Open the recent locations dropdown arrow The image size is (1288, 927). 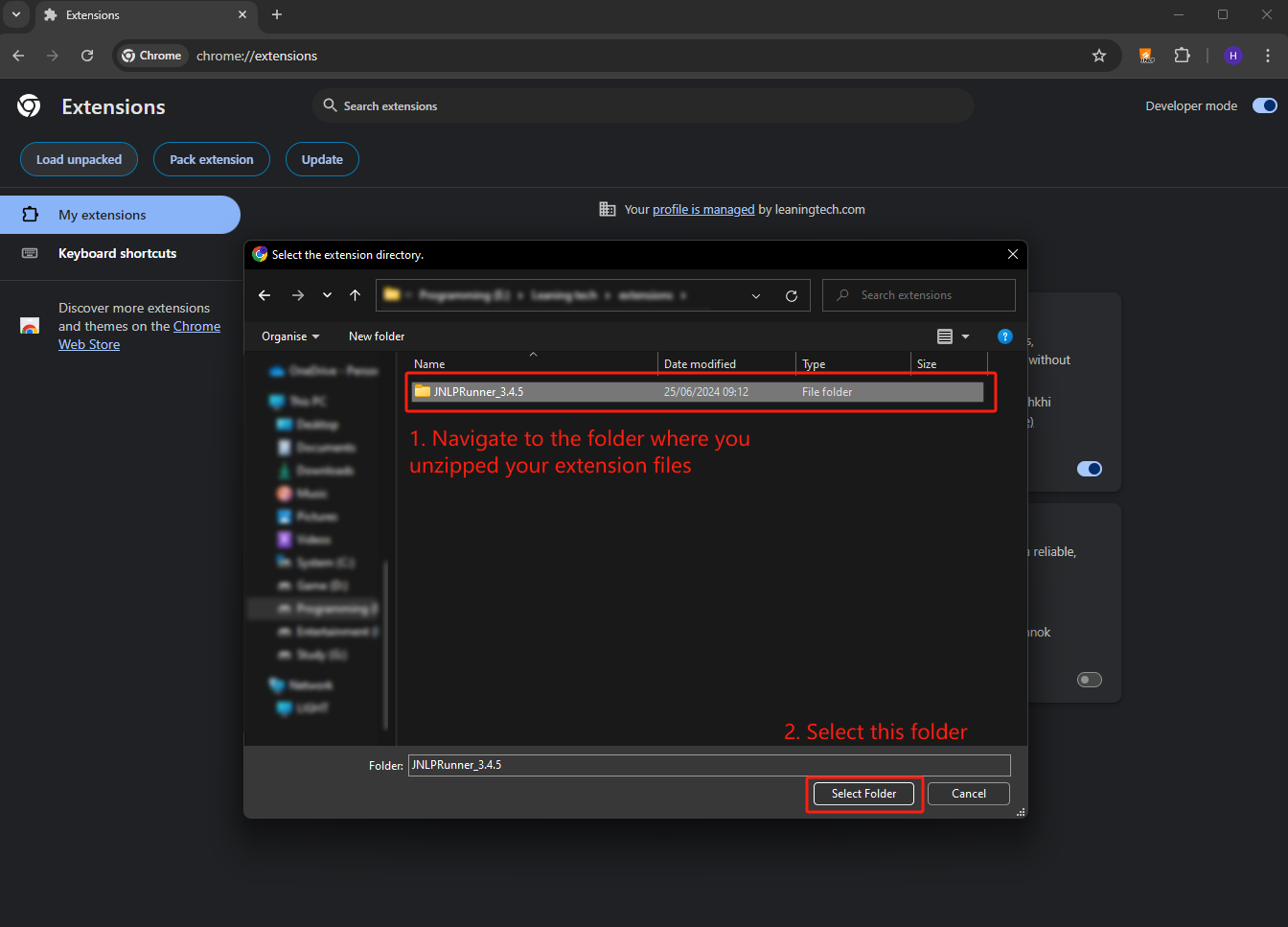point(327,295)
